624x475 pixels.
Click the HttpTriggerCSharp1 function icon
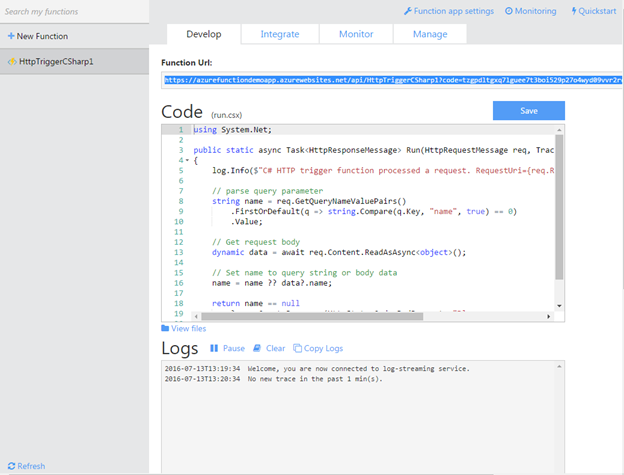click(11, 61)
